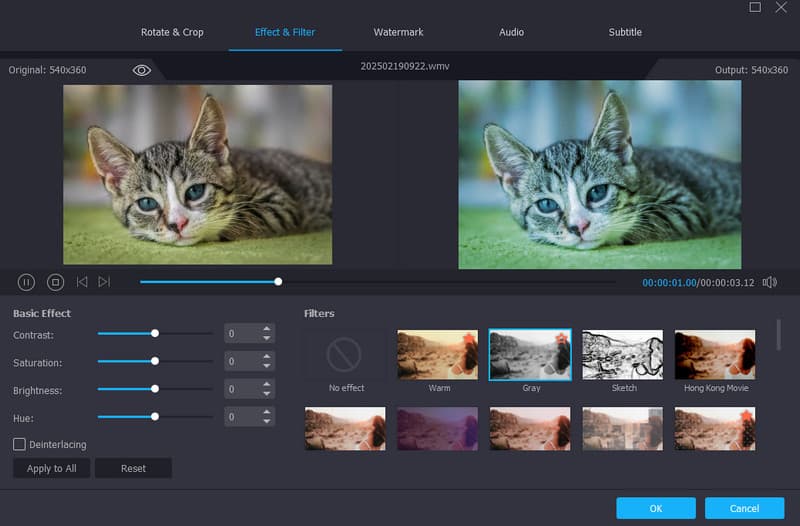
Task: Click the Contrast value input field
Action: coord(243,333)
